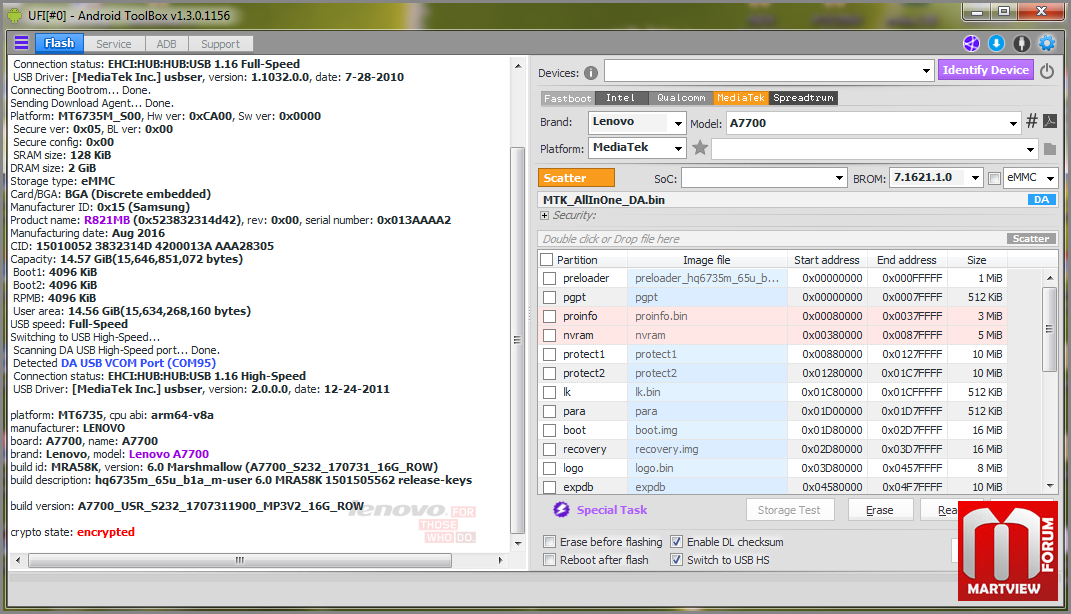The width and height of the screenshot is (1071, 614).
Task: Open the Brand dropdown showing Lenovo
Action: [678, 124]
